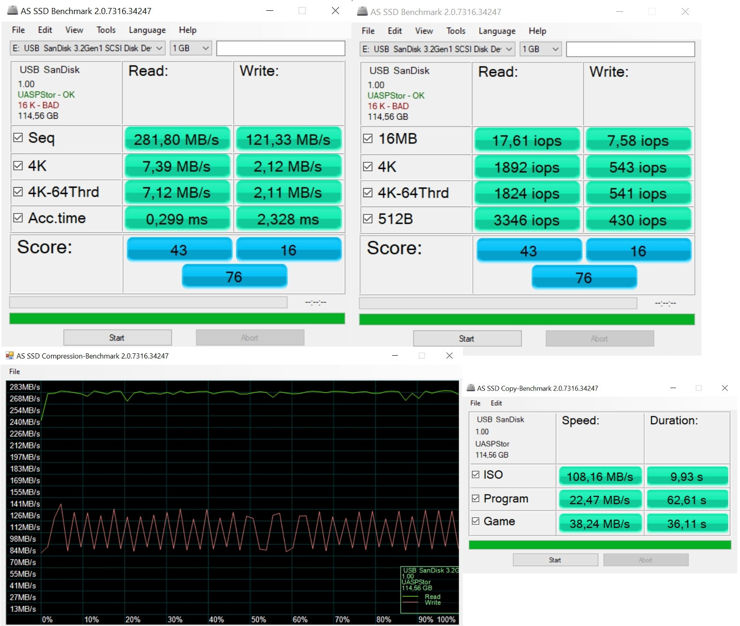This screenshot has width=740, height=626.
Task: Open 1 GB size dropdown in left window
Action: point(191,48)
